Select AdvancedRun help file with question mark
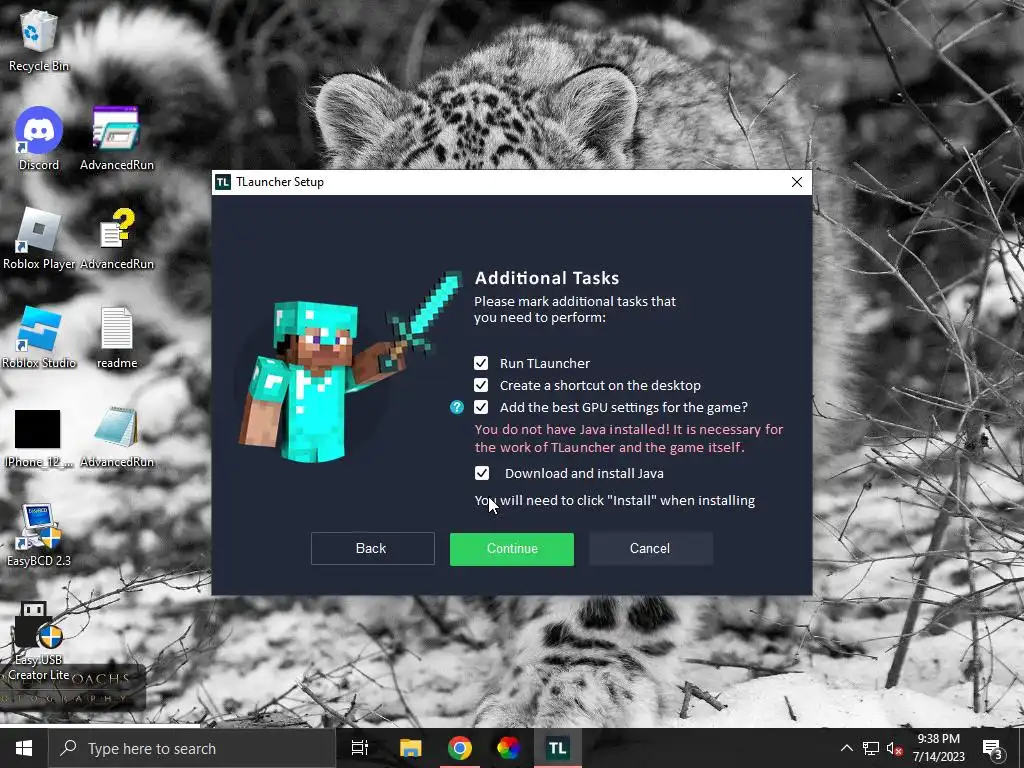The height and width of the screenshot is (768, 1024). pos(117,238)
